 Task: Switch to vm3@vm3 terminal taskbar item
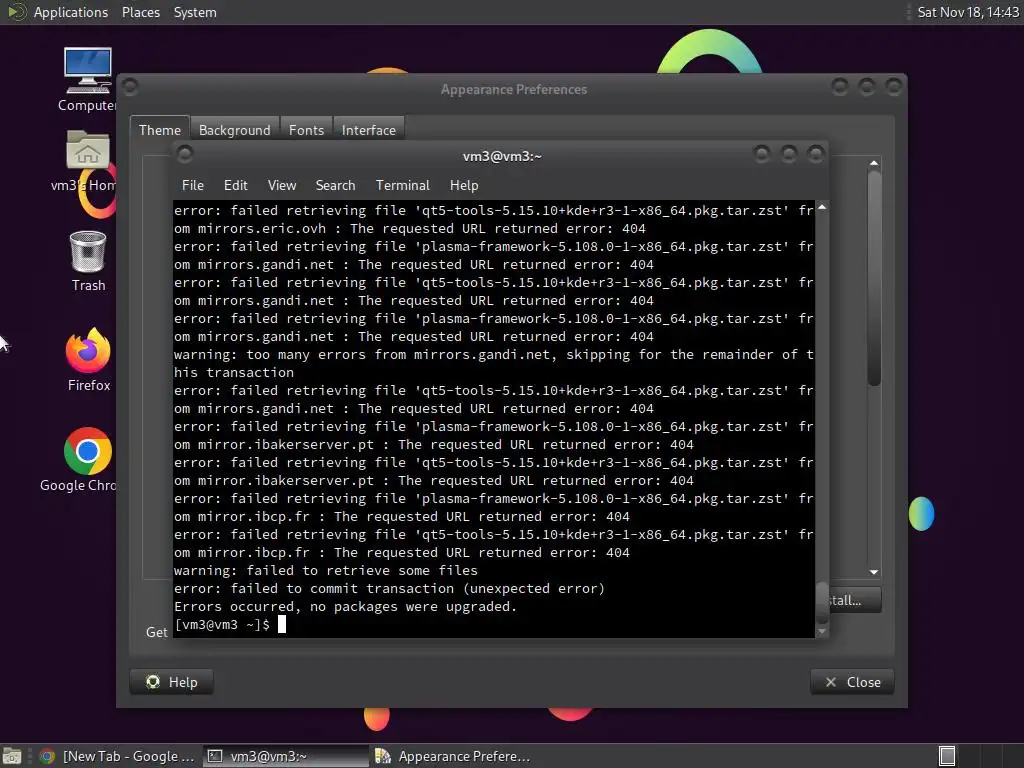point(285,756)
